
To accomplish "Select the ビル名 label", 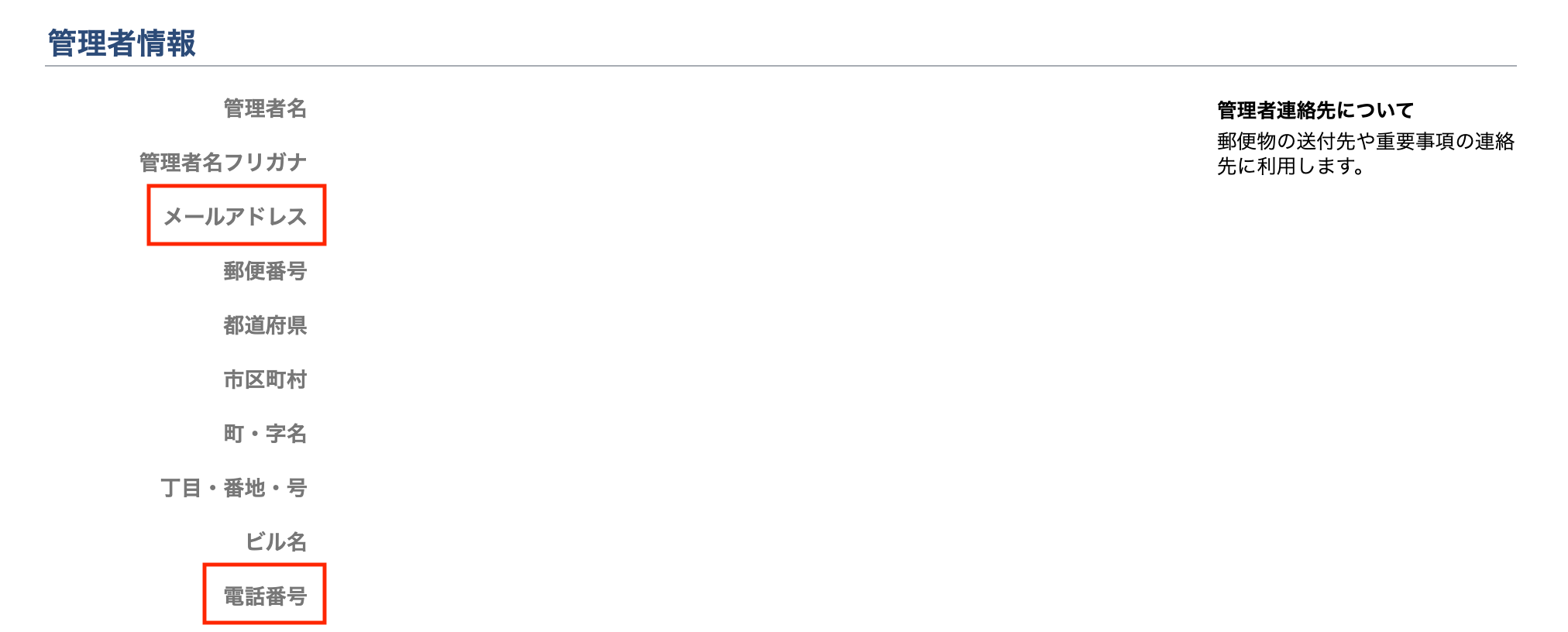I will (x=276, y=542).
